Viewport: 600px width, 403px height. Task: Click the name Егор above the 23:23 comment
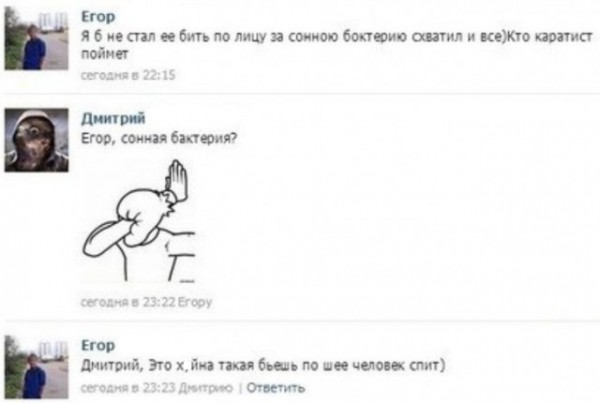coord(98,345)
